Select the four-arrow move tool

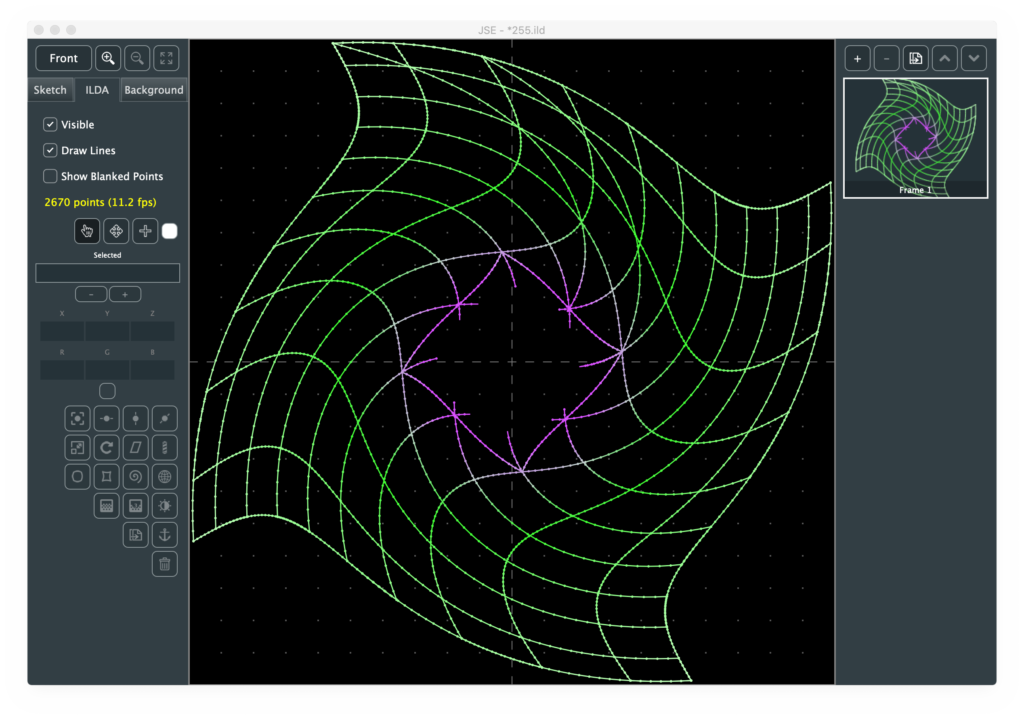[x=116, y=231]
